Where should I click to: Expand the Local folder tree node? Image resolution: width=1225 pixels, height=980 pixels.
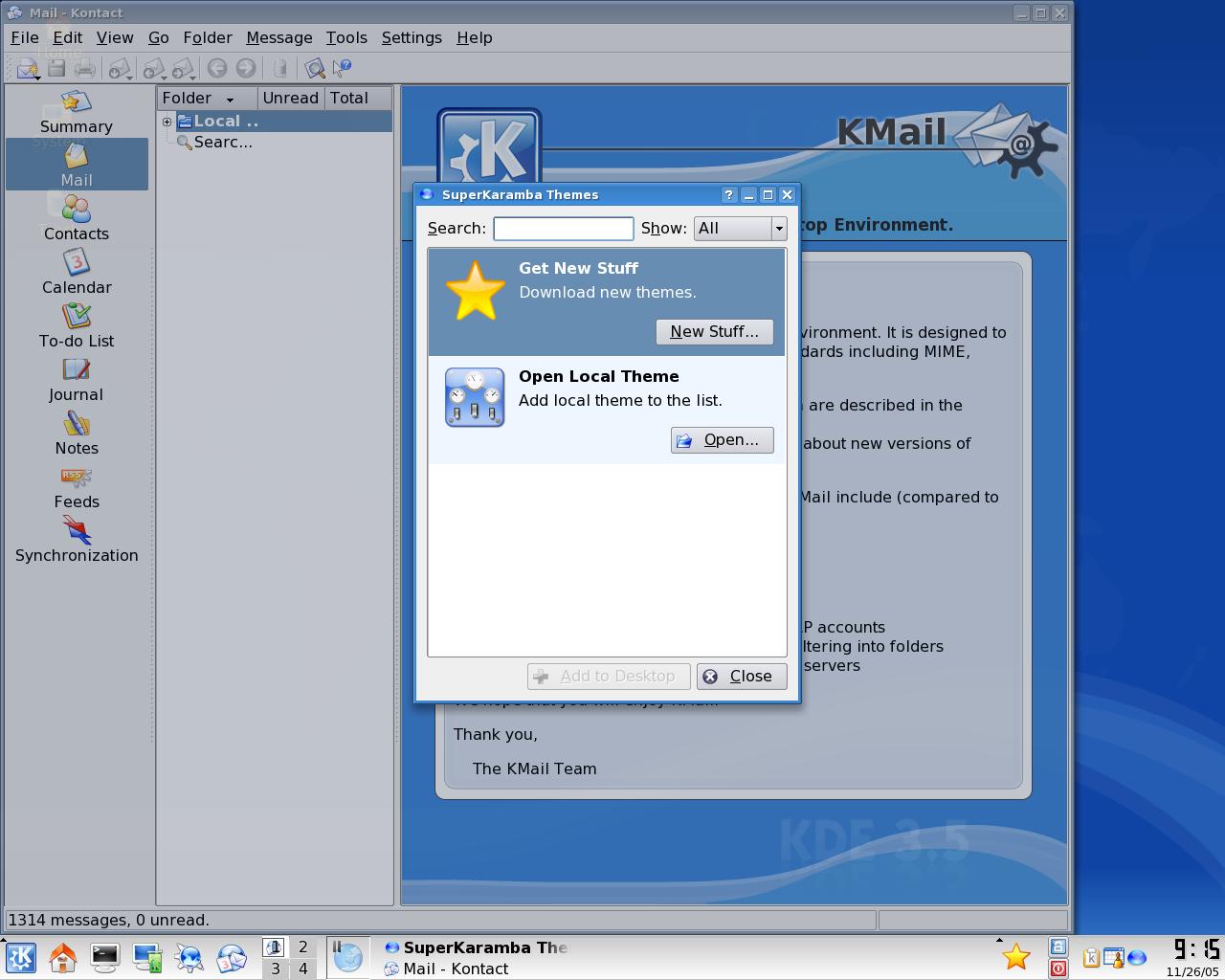tap(167, 122)
